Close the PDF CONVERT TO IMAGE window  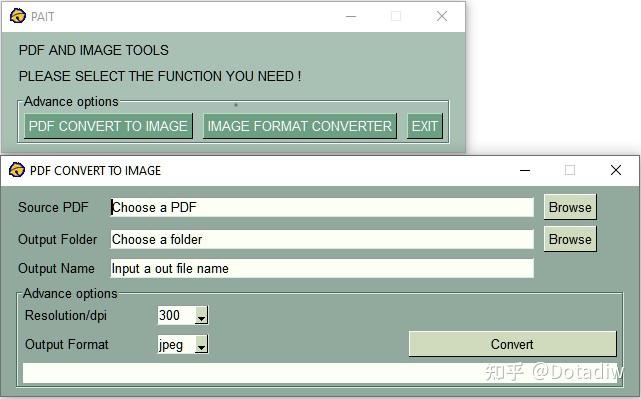pyautogui.click(x=616, y=170)
